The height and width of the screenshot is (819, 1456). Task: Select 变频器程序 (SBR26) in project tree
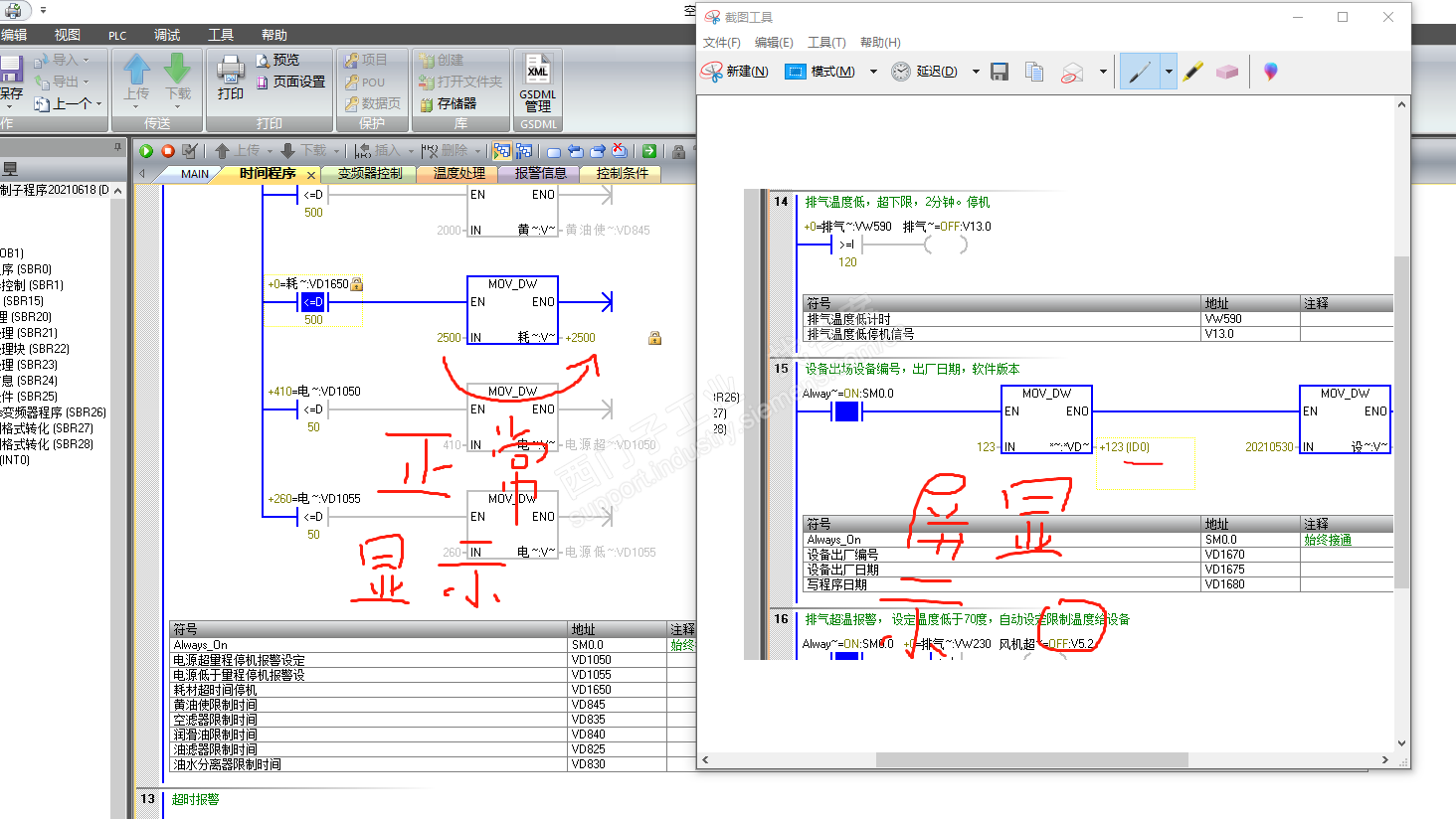pyautogui.click(x=54, y=412)
